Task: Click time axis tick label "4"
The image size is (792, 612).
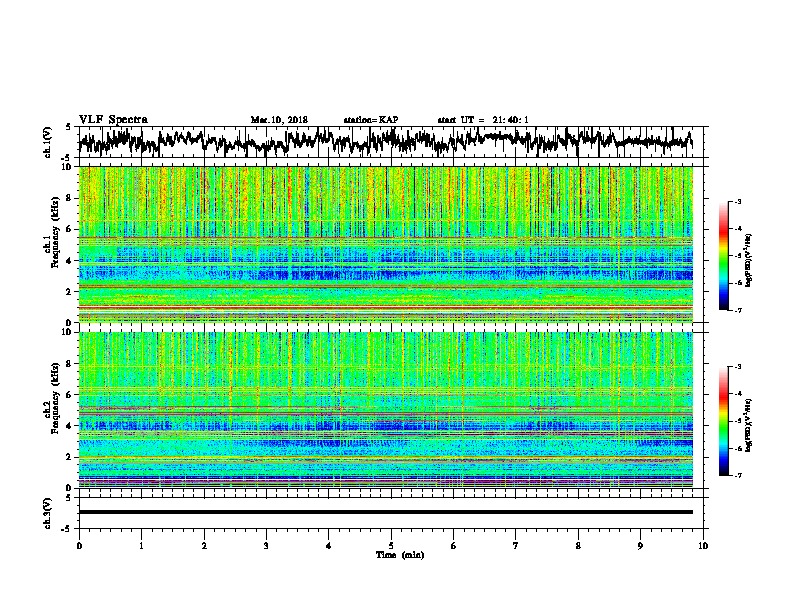Action: pyautogui.click(x=329, y=546)
